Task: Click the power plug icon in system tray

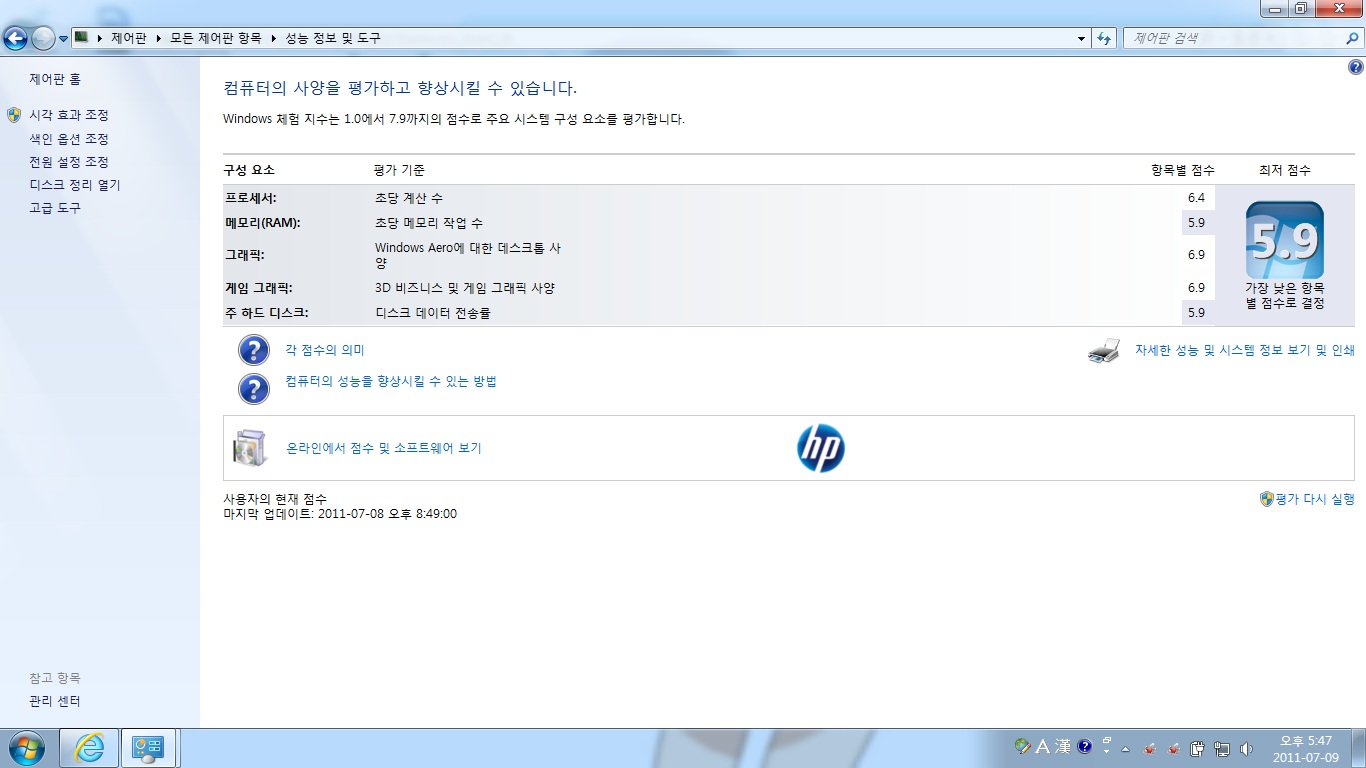Action: (1200, 748)
